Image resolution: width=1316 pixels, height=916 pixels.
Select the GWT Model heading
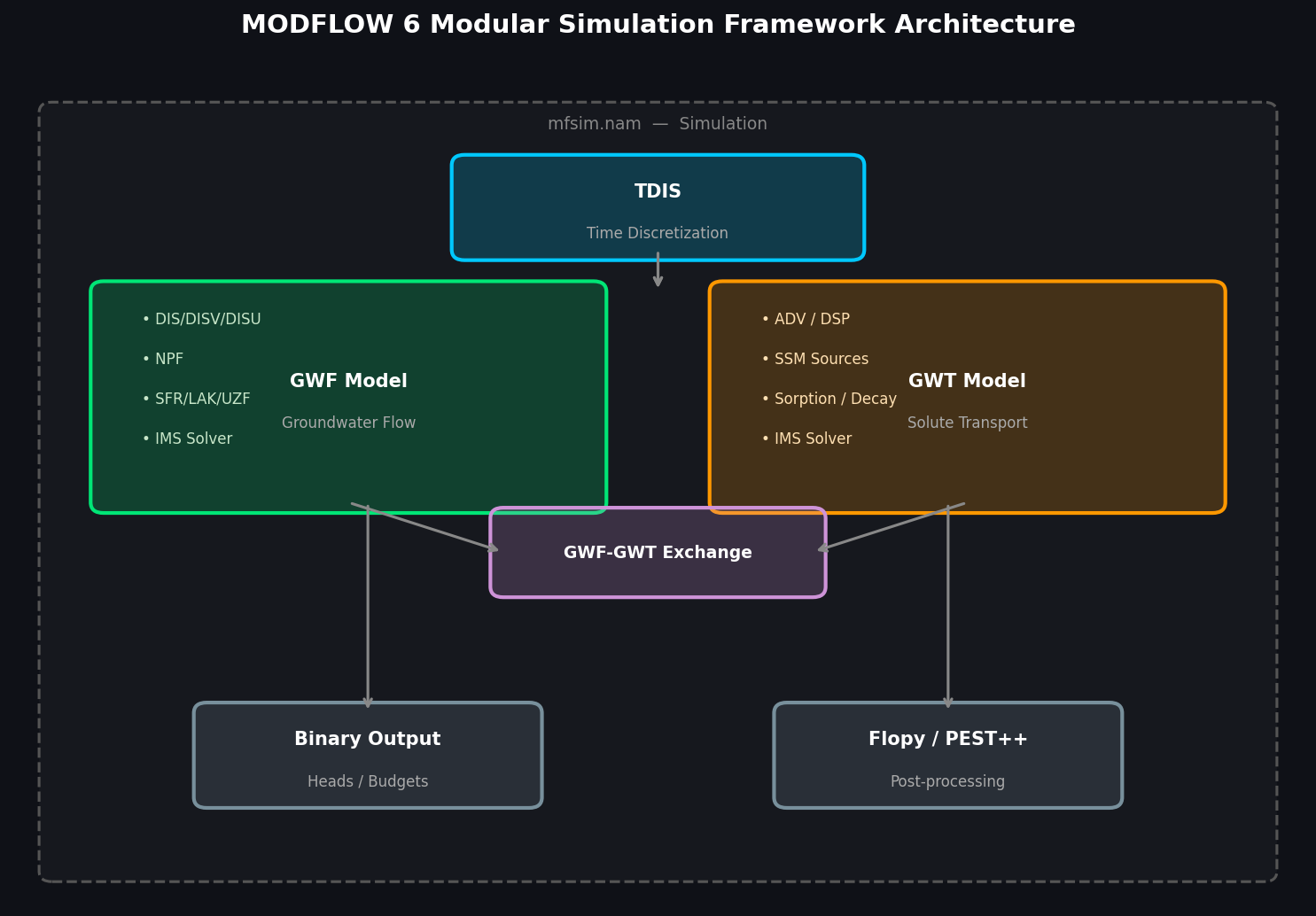pos(967,382)
